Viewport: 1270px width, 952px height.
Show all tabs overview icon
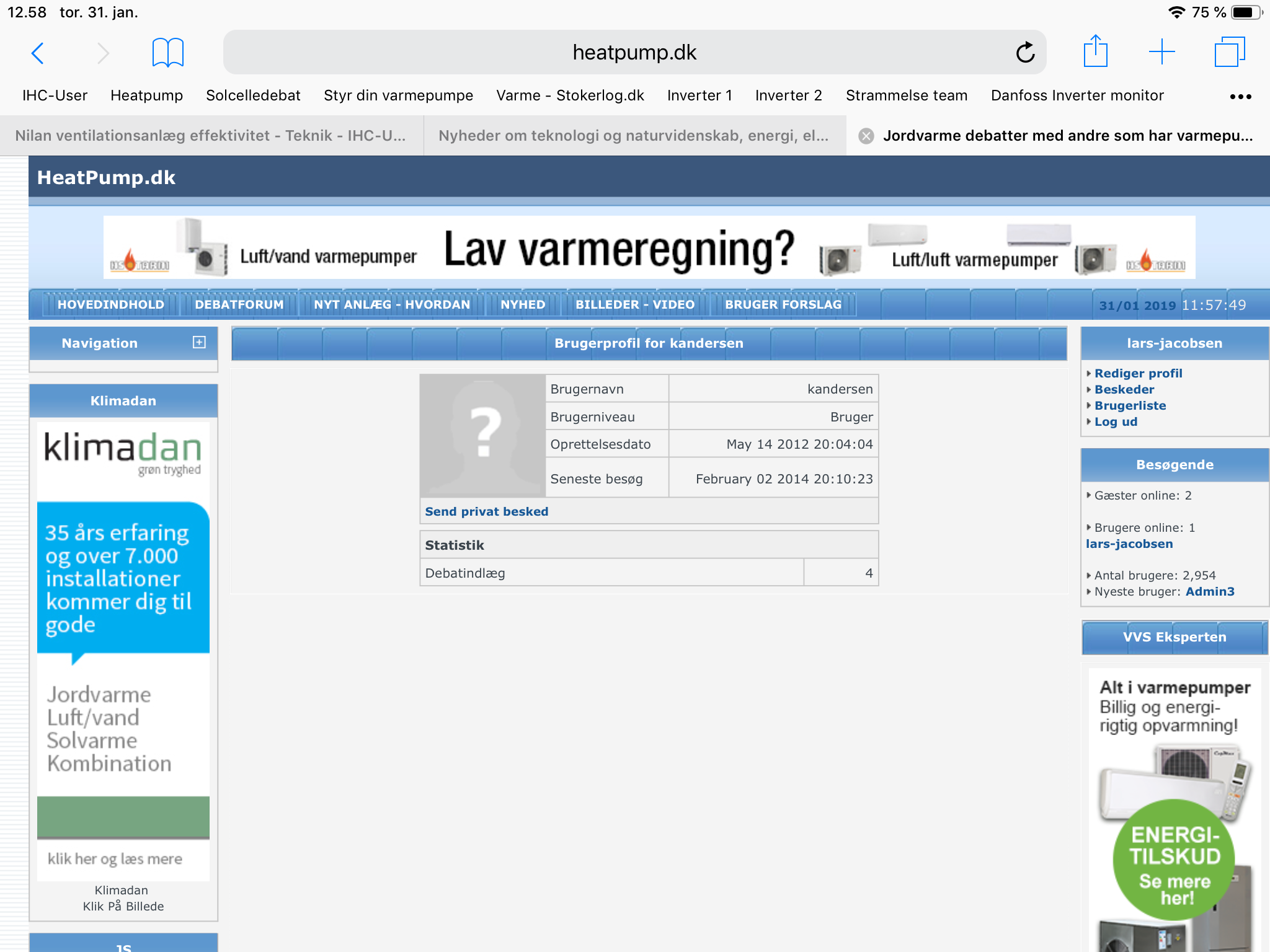pyautogui.click(x=1229, y=52)
